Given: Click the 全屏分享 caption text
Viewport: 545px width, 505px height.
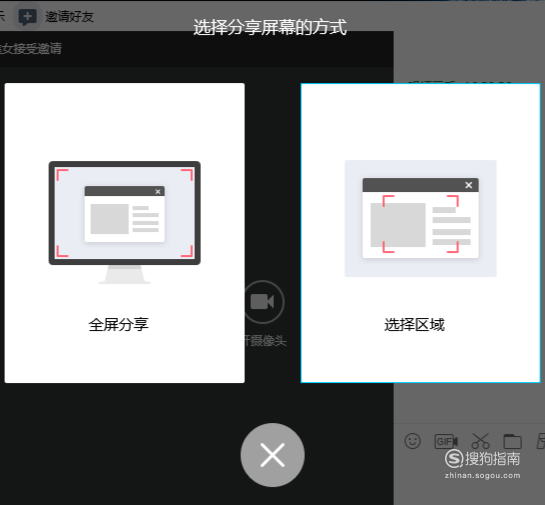Looking at the screenshot, I should pyautogui.click(x=119, y=325).
